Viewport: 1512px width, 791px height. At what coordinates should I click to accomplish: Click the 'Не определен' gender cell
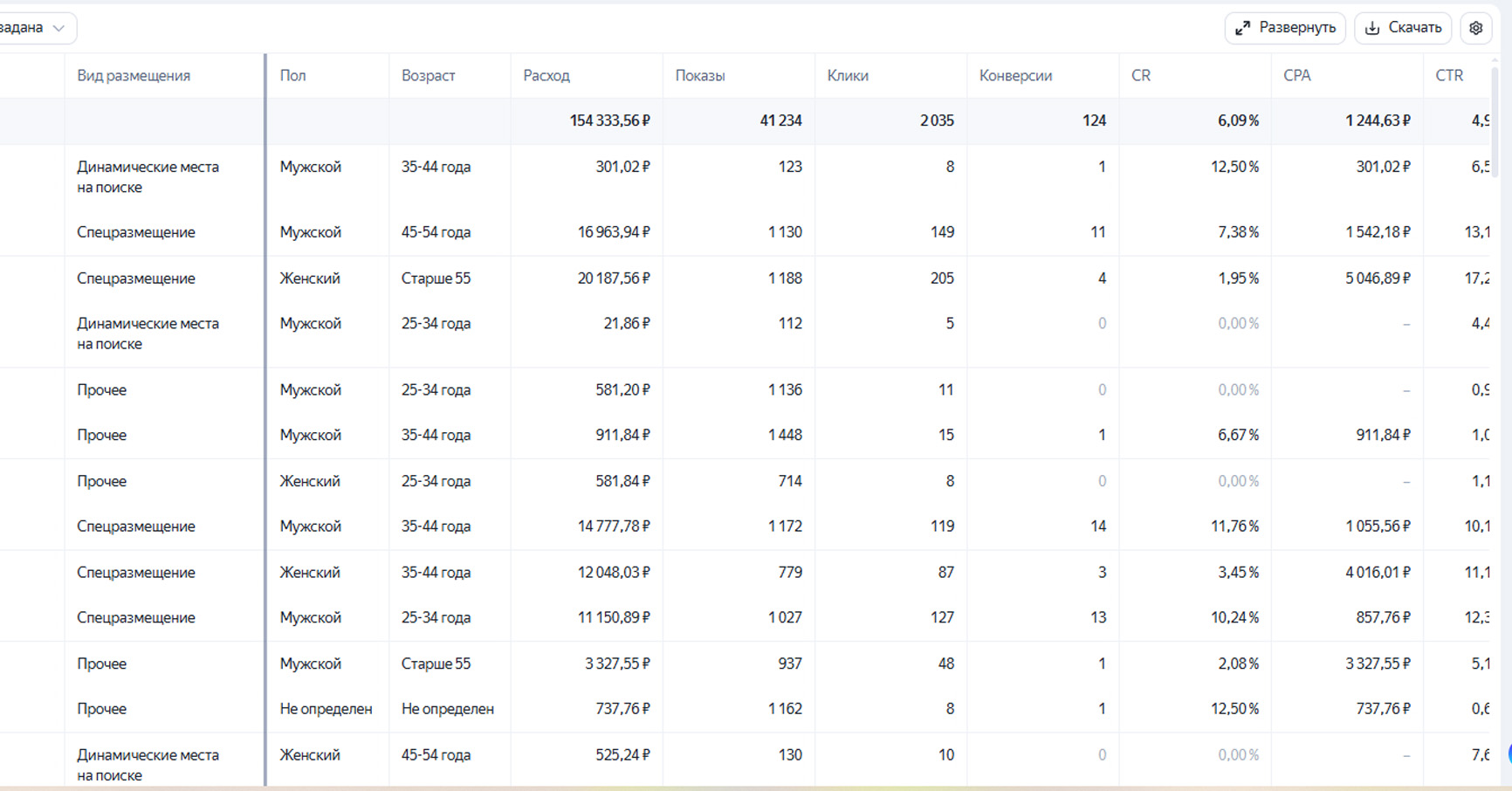pos(326,709)
